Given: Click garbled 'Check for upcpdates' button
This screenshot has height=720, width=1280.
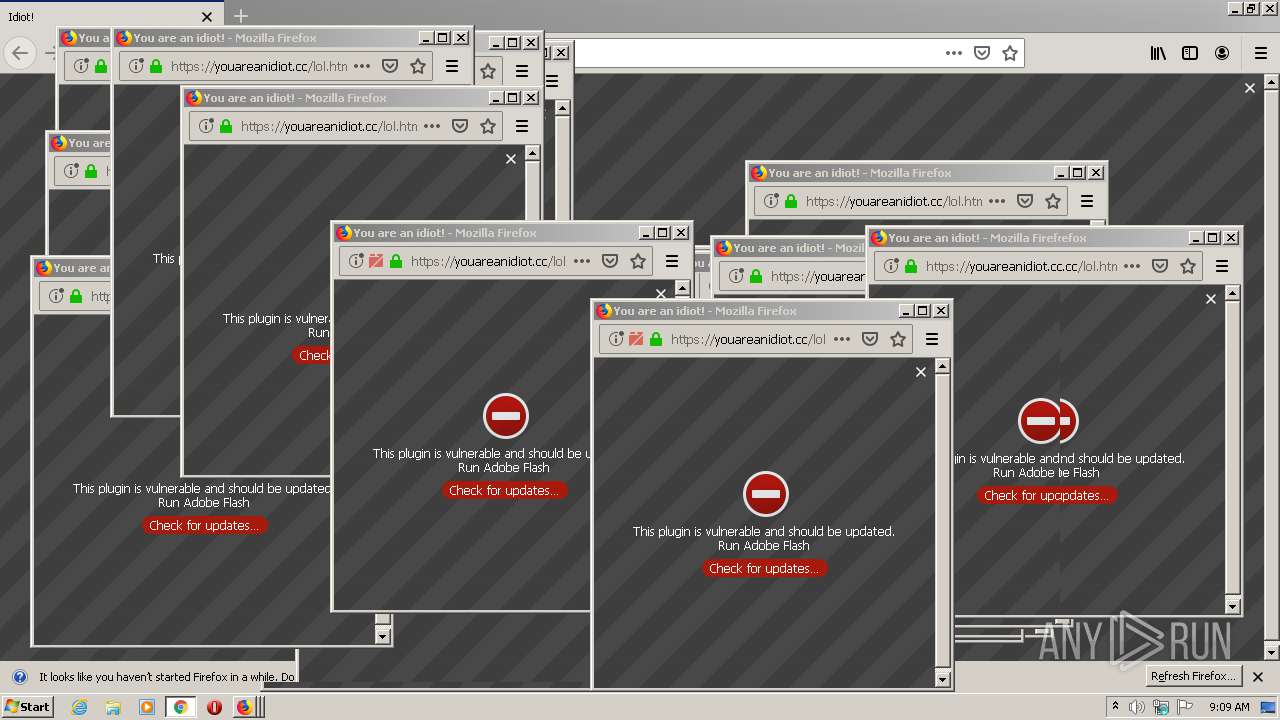Looking at the screenshot, I should pos(1046,495).
